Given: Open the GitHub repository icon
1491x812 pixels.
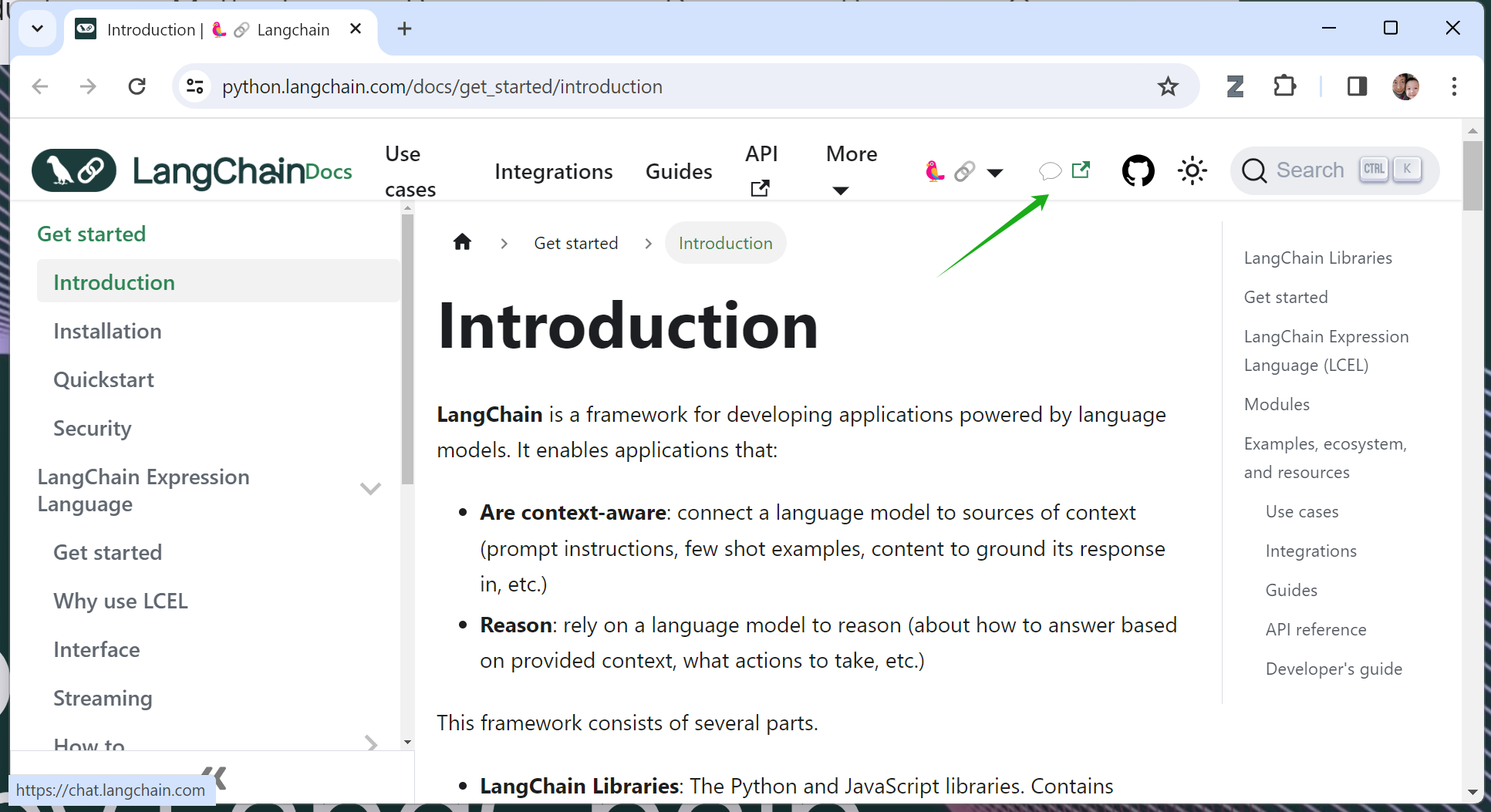Looking at the screenshot, I should coord(1138,170).
